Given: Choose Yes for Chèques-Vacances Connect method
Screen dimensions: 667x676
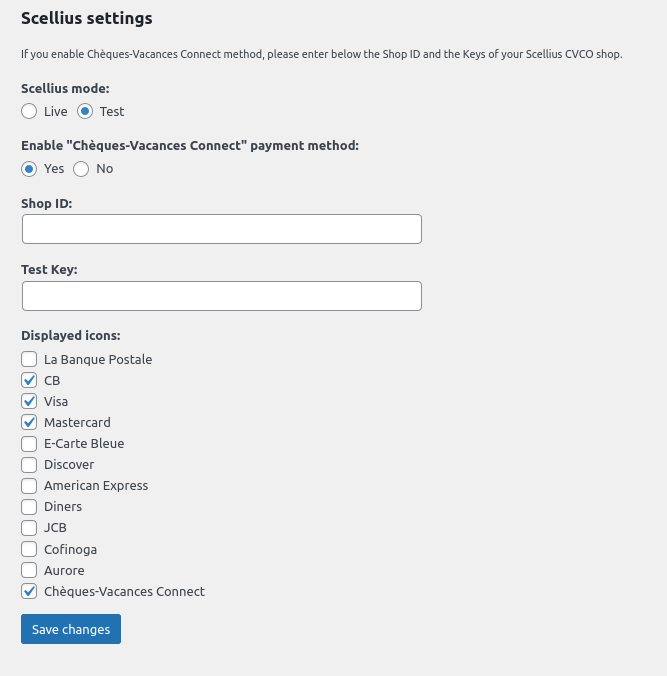Looking at the screenshot, I should (x=29, y=168).
